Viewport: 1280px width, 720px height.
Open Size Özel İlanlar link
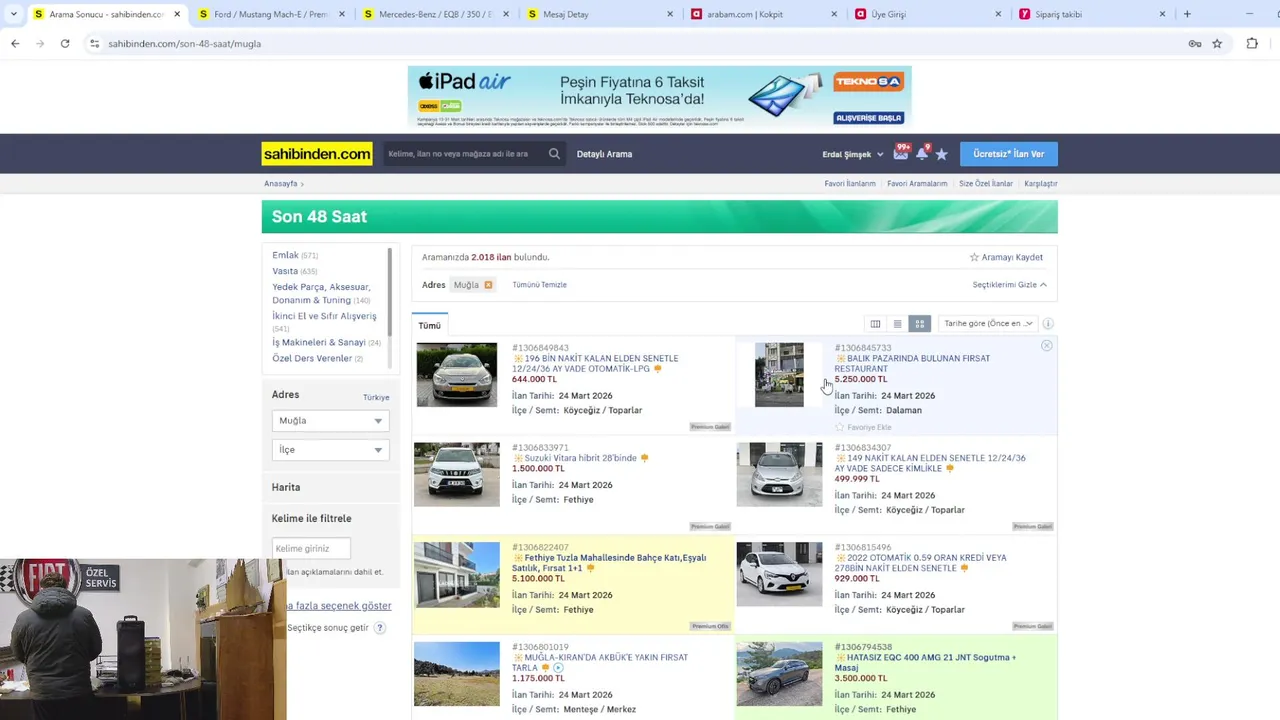pos(986,184)
